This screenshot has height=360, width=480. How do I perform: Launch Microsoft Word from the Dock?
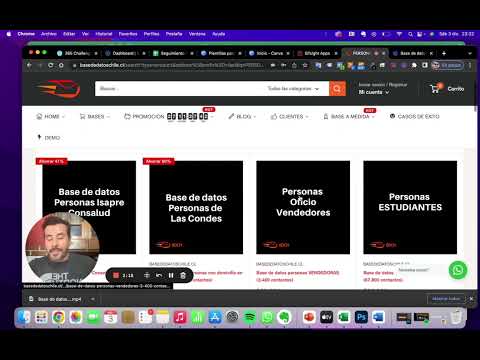[378, 317]
